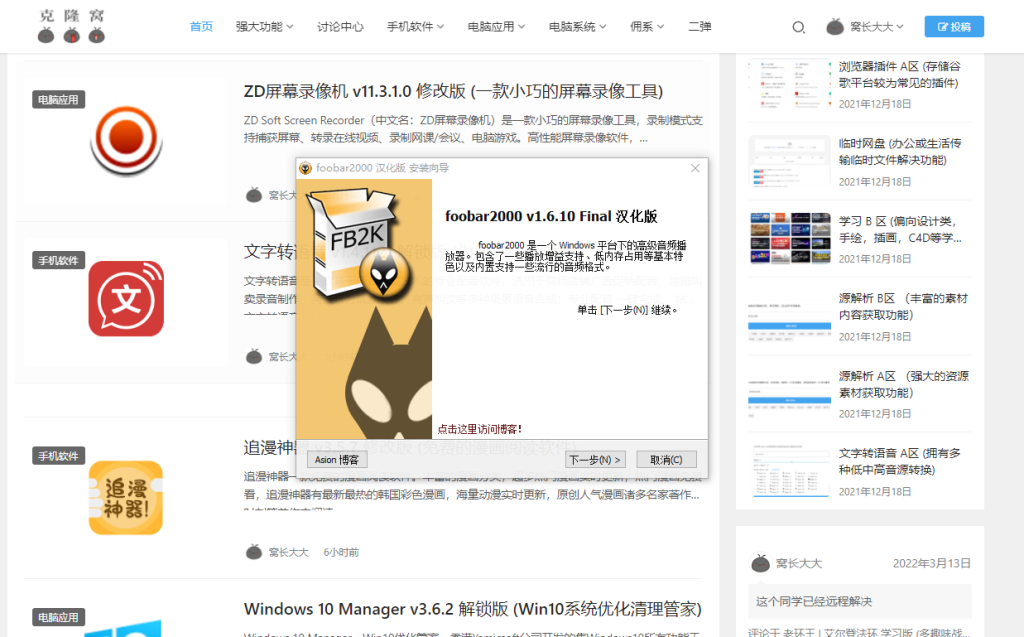Open sidebar link 浏览器插件 A区
The image size is (1024, 637).
click(900, 74)
